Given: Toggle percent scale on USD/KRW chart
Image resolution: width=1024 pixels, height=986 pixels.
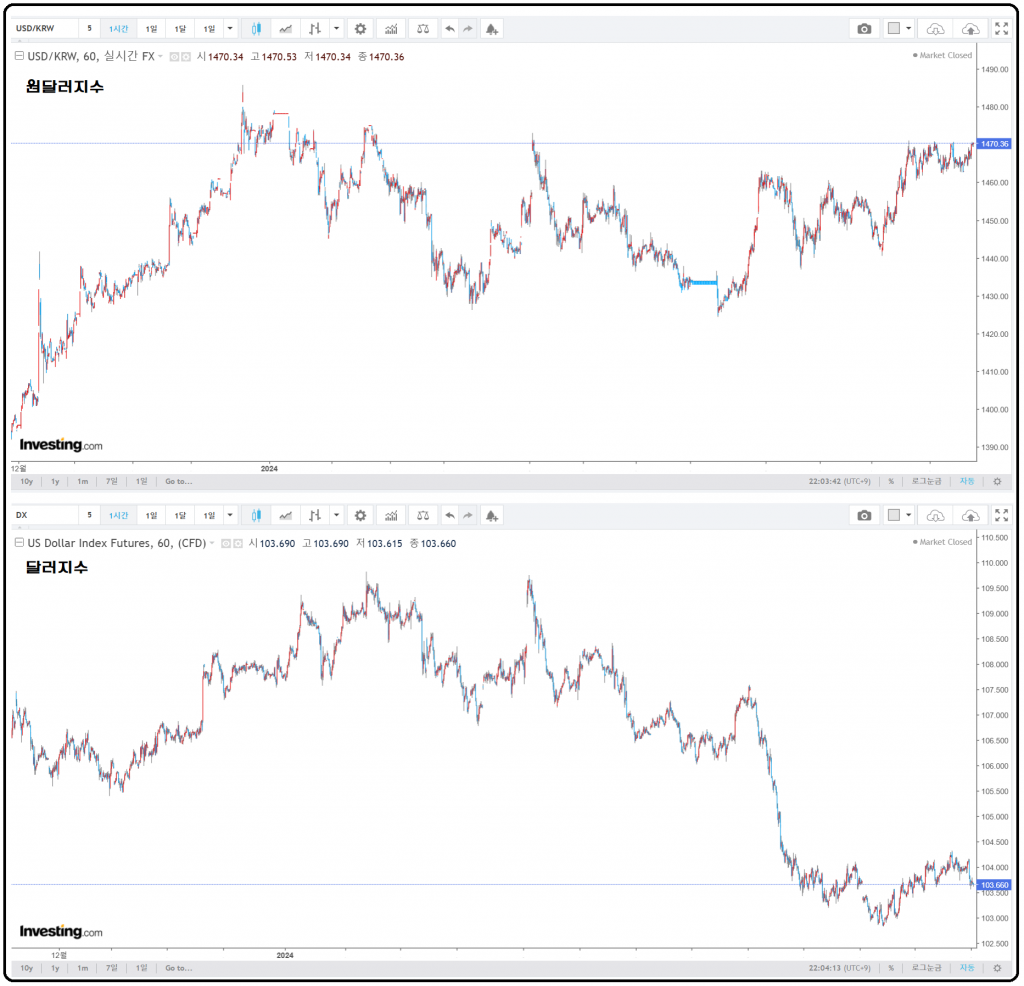Looking at the screenshot, I should click(x=890, y=481).
